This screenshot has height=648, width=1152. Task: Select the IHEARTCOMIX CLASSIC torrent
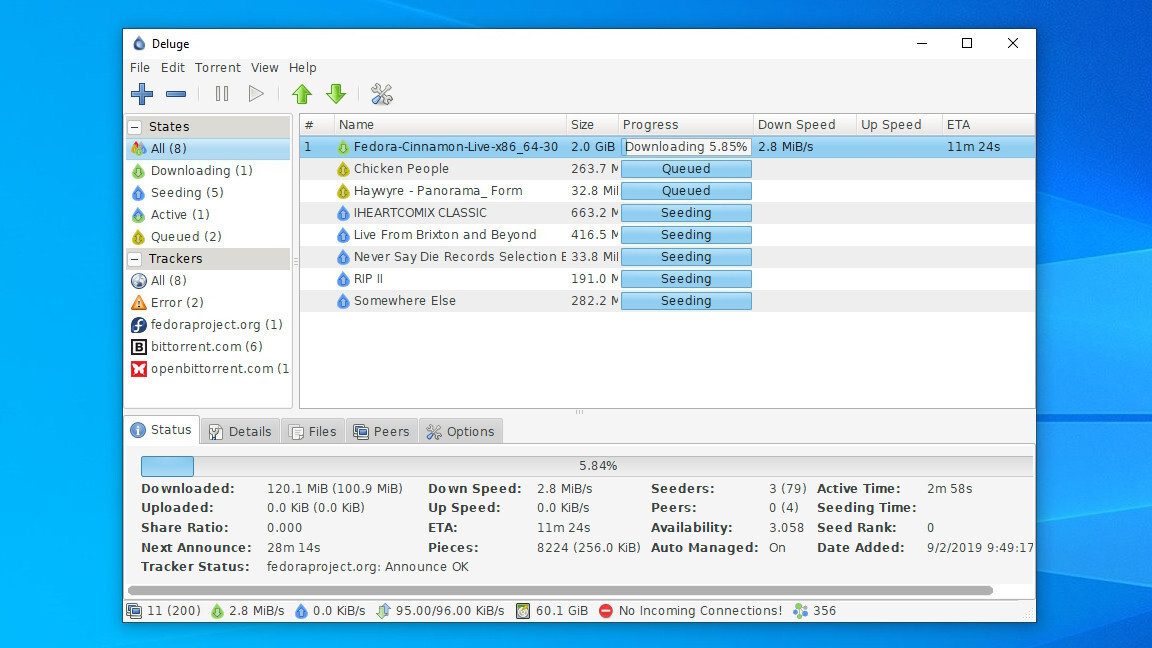(x=667, y=213)
